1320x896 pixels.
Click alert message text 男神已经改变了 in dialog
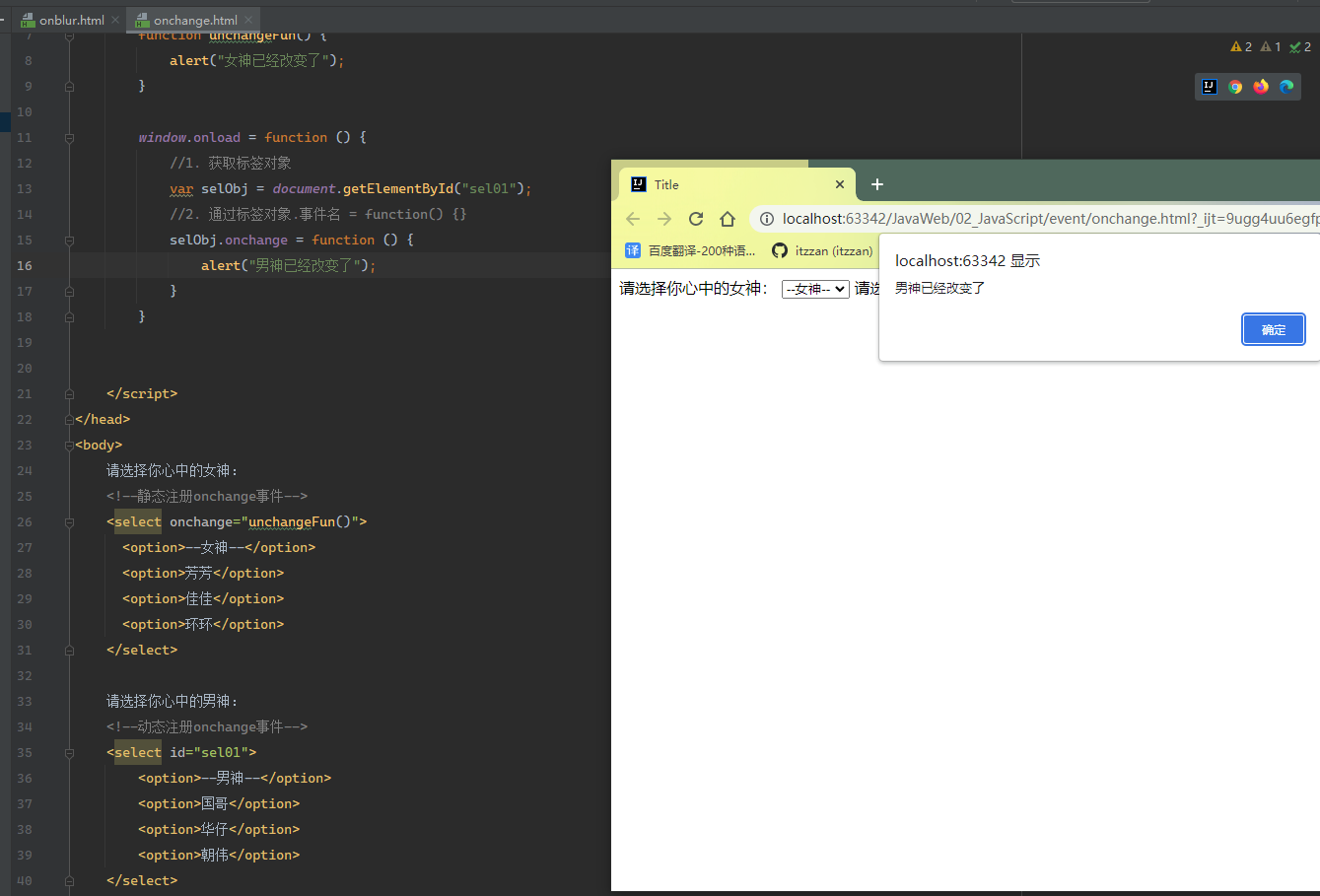(x=939, y=288)
